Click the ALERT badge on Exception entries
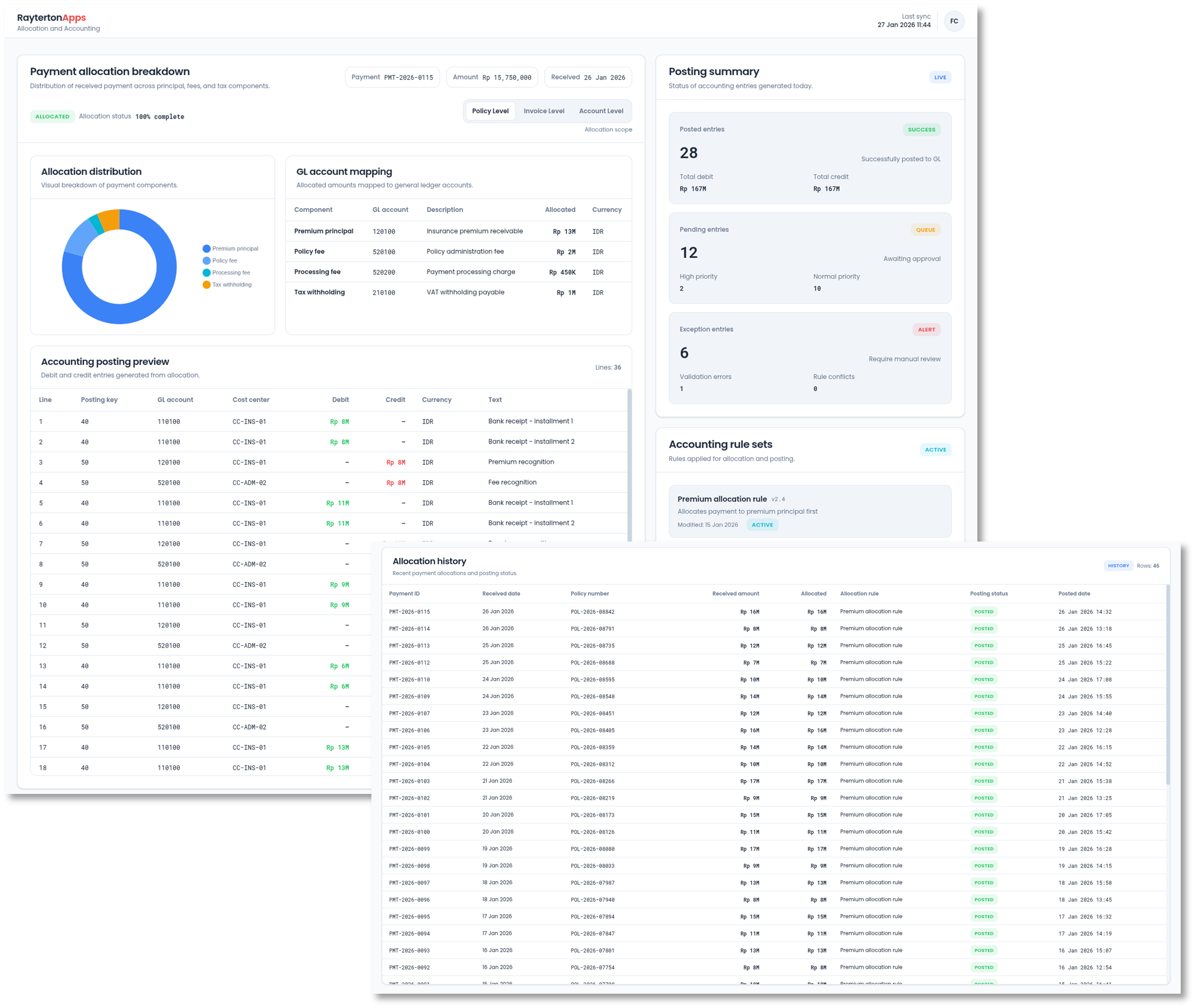Screen dimensions: 1195x1008 tap(926, 329)
